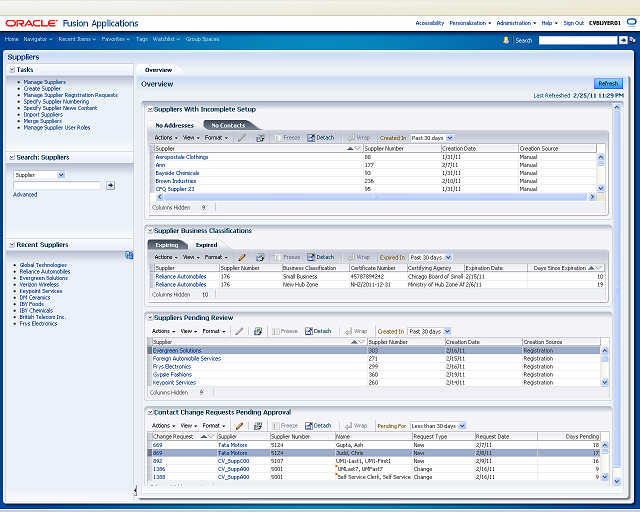Open the Create Supplier task link
This screenshot has height=512, width=640.
tap(42, 89)
